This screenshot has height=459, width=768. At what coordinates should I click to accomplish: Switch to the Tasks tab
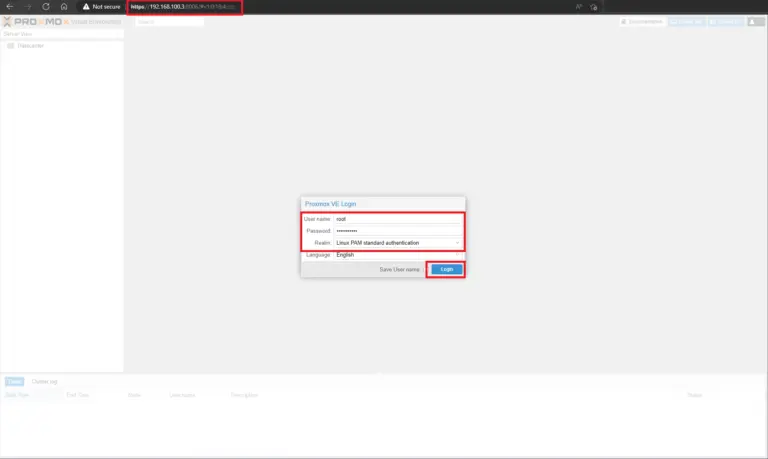tap(14, 382)
